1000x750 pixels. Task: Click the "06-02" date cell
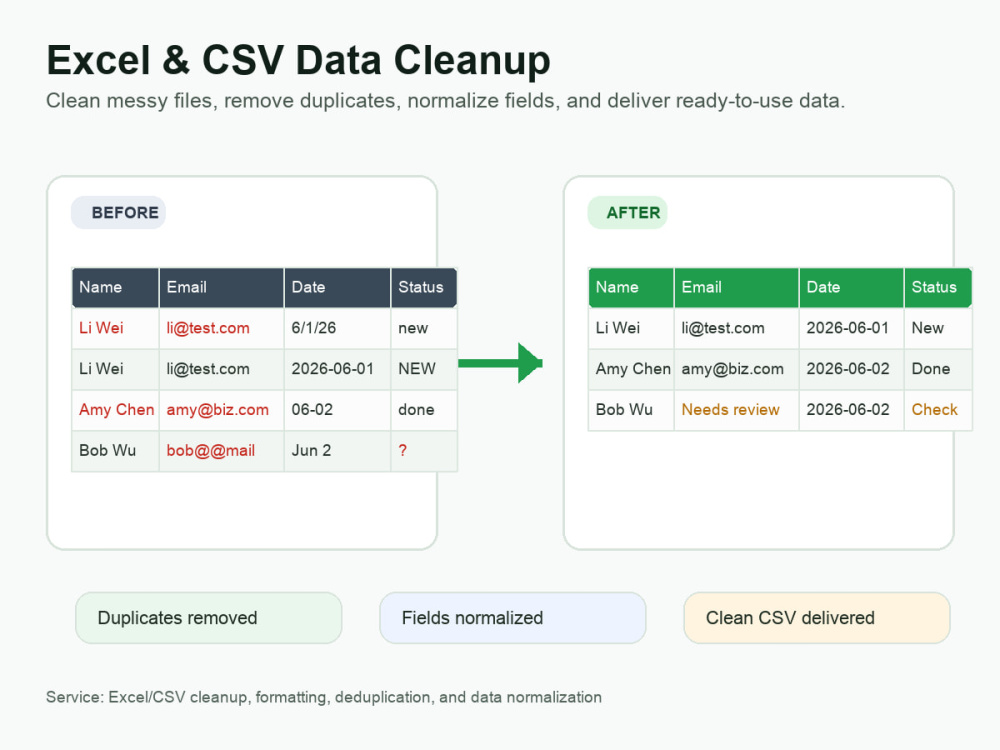click(337, 410)
